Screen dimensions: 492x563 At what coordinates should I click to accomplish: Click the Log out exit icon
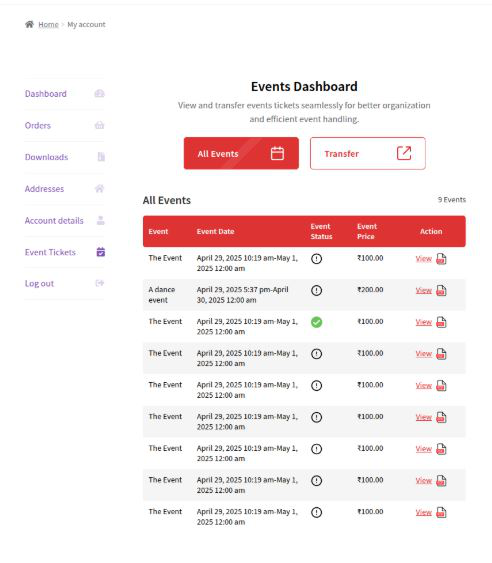(100, 283)
